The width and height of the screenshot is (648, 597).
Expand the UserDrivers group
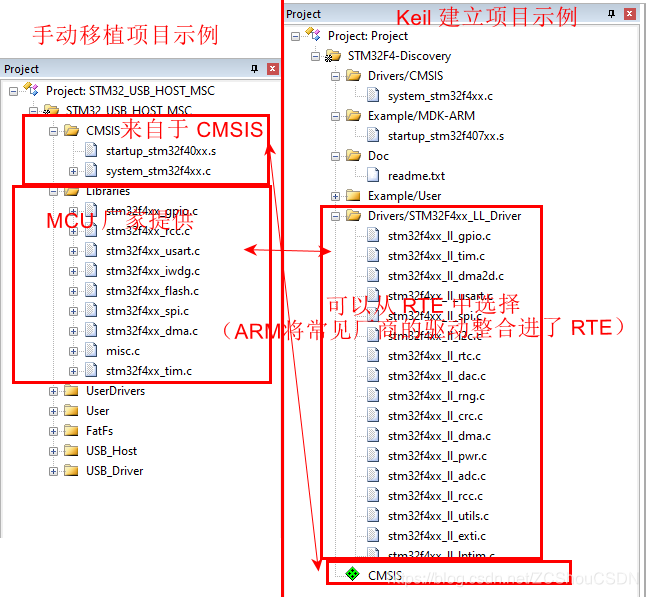53,391
